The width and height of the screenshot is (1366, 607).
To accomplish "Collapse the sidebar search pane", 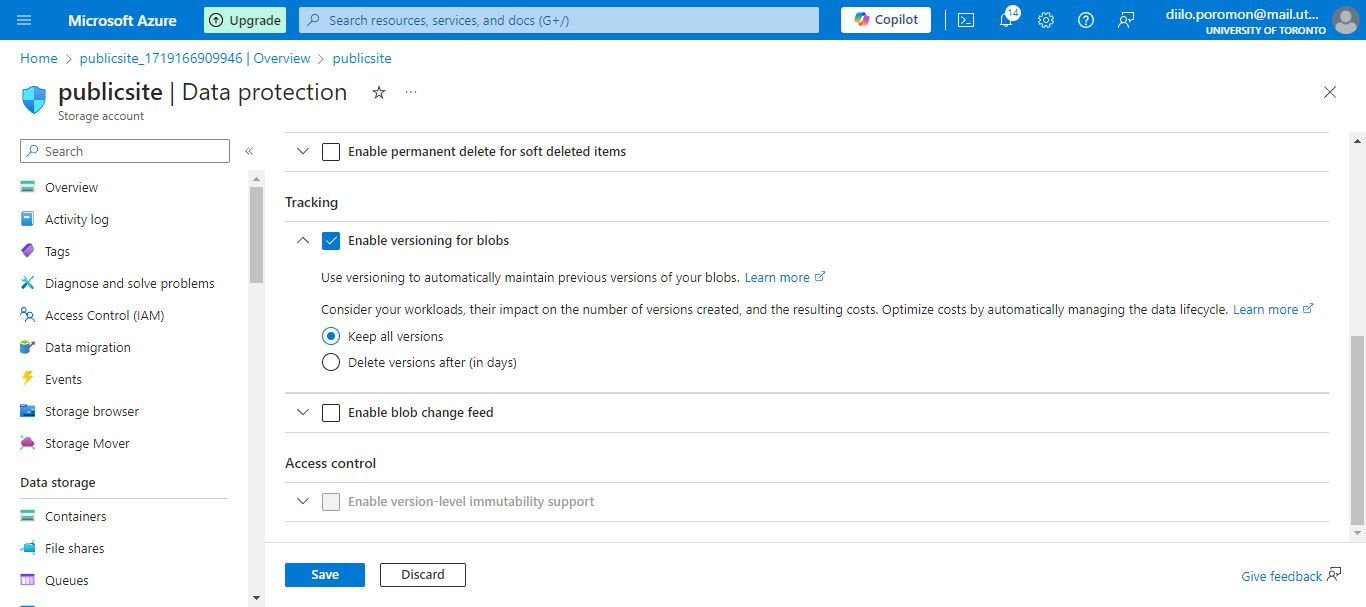I will (x=249, y=151).
